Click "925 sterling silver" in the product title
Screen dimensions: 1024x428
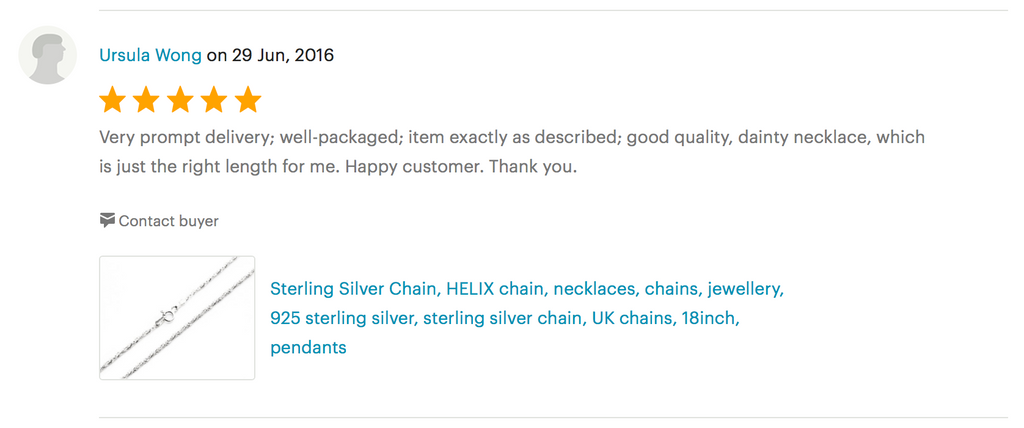(343, 318)
